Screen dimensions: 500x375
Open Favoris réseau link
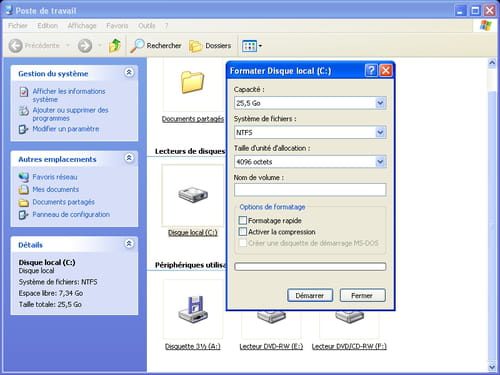pyautogui.click(x=55, y=177)
